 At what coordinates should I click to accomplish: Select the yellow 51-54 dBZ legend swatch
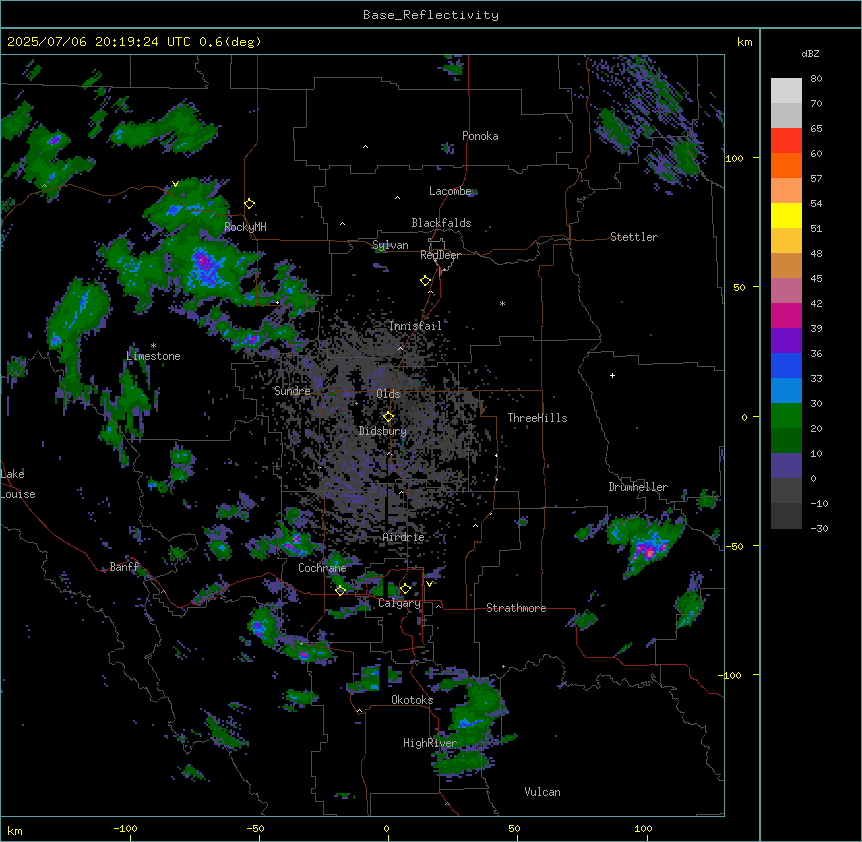click(786, 215)
